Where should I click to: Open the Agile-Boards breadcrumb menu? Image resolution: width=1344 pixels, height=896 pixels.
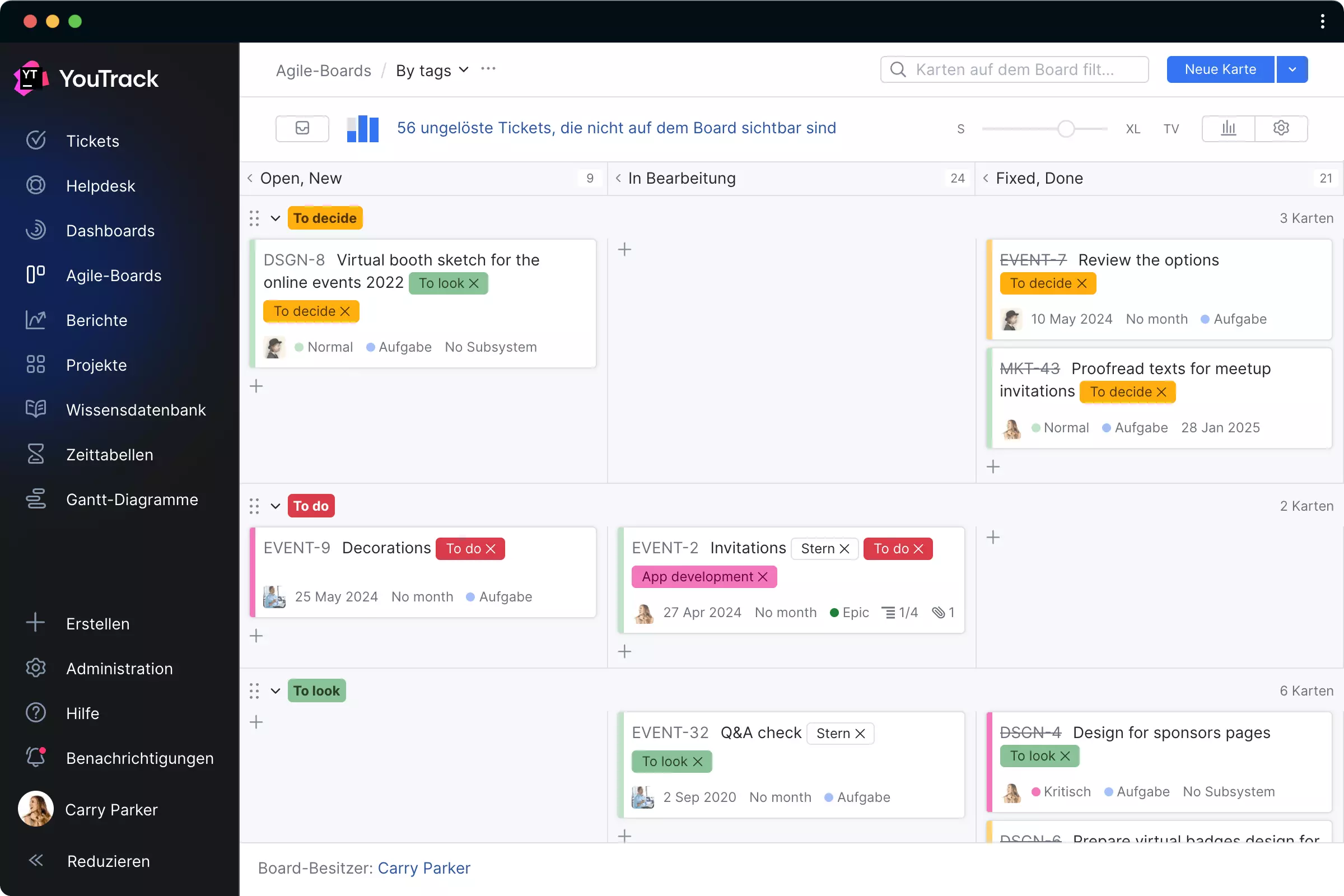click(x=323, y=70)
